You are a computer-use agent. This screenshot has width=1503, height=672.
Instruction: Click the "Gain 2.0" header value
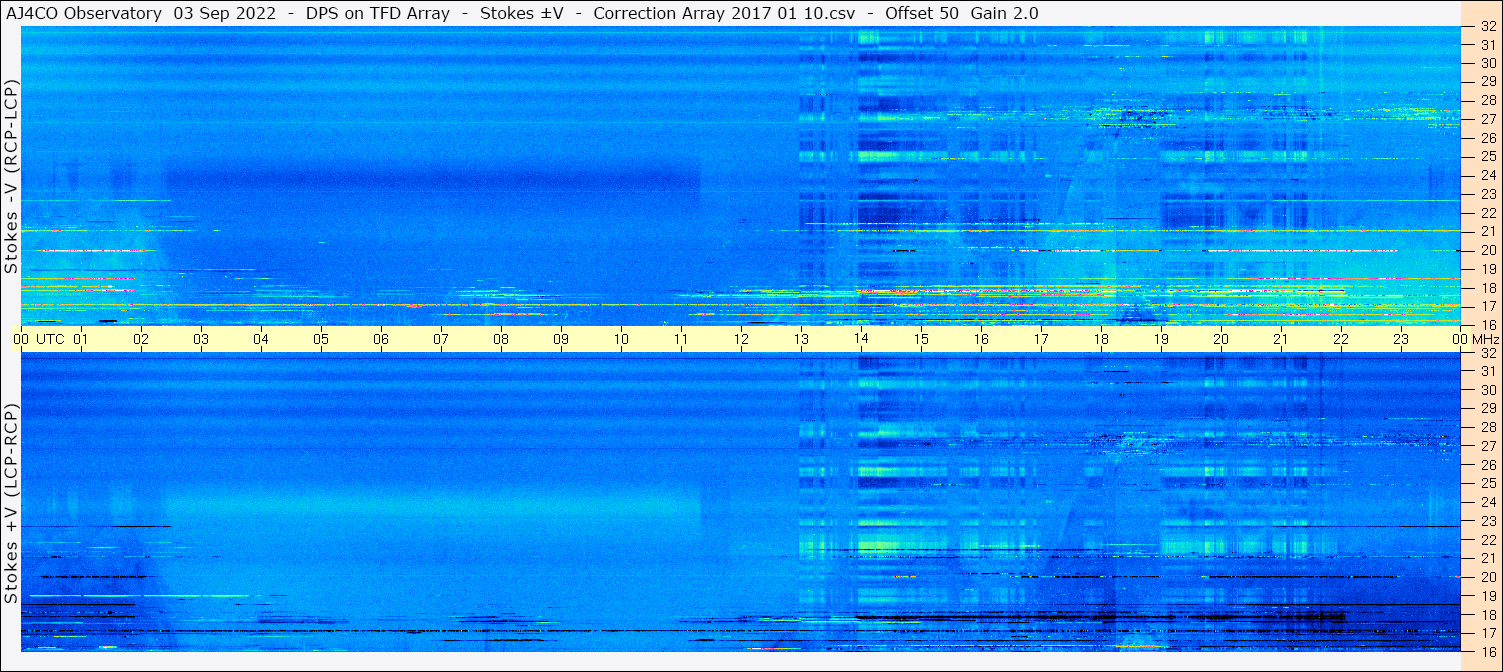point(1004,13)
